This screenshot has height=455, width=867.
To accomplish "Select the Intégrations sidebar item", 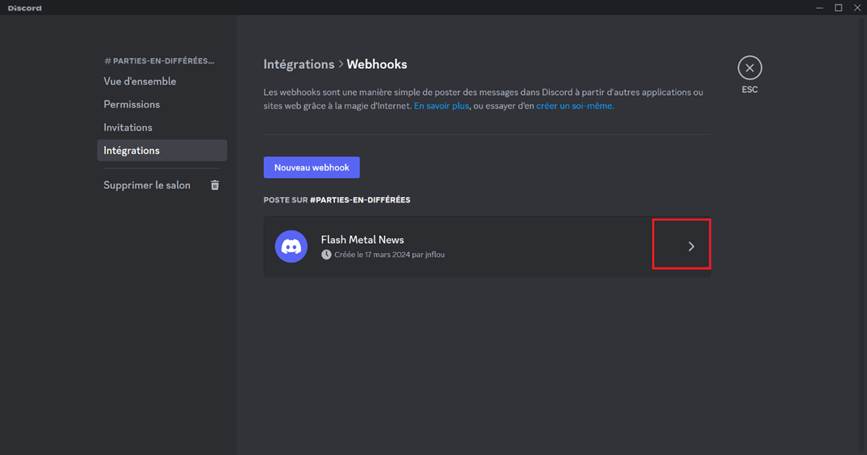I will 132,150.
